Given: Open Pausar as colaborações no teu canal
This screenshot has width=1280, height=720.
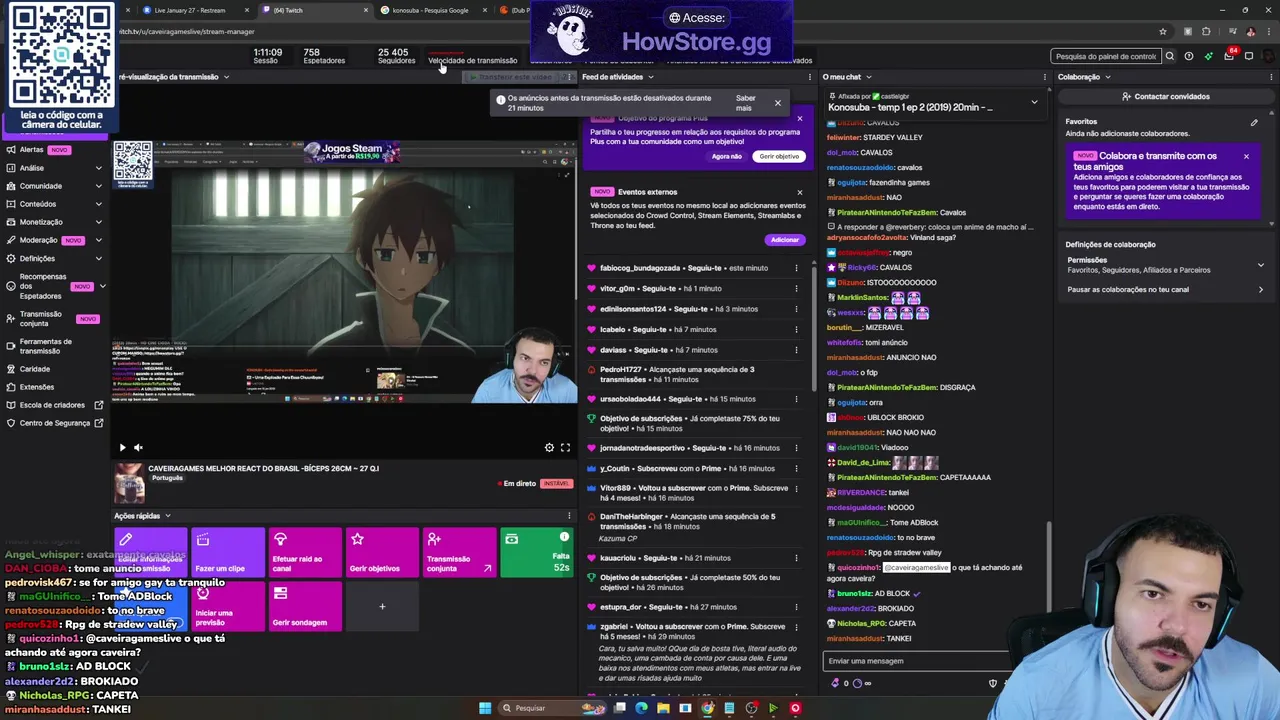Looking at the screenshot, I should pyautogui.click(x=1165, y=289).
